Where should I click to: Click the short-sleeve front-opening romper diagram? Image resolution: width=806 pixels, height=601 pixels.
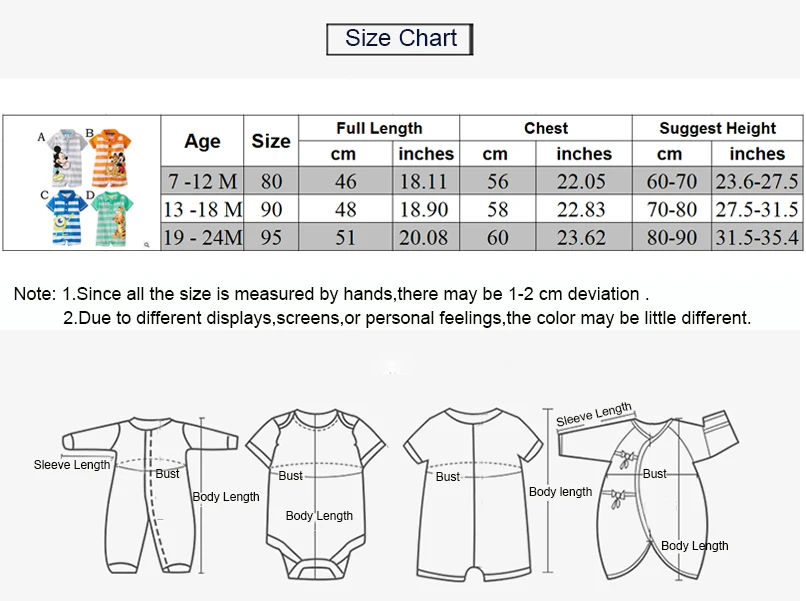pos(473,495)
